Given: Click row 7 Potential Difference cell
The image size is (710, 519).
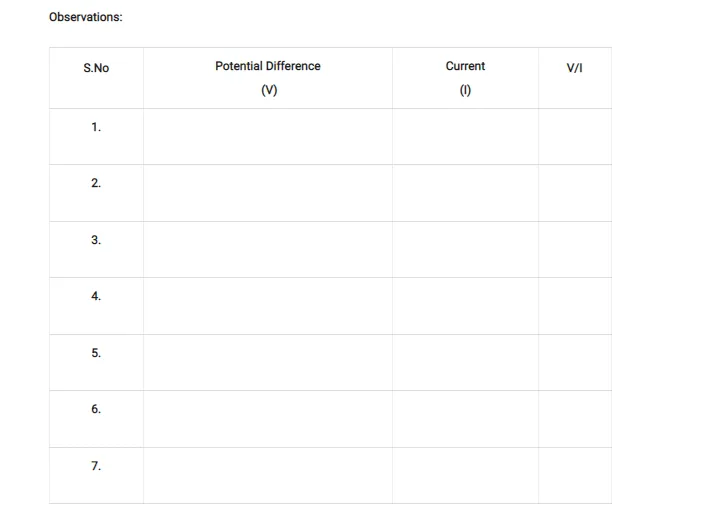Looking at the screenshot, I should click(x=268, y=475).
